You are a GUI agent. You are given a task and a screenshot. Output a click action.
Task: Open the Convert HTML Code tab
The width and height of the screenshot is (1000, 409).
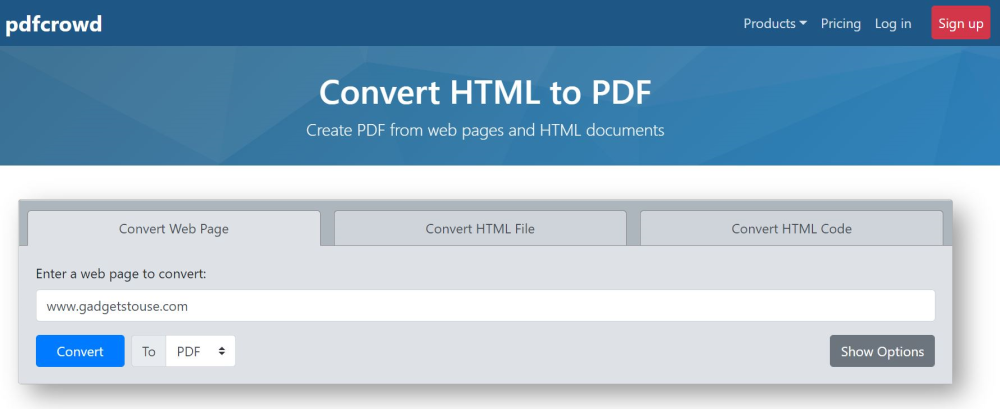pos(791,228)
